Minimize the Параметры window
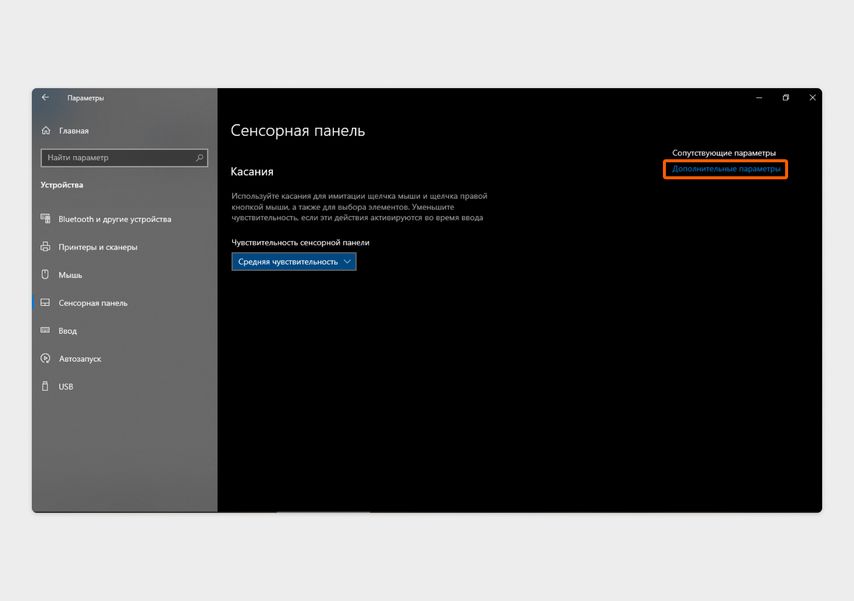Viewport: 854px width, 601px height. pyautogui.click(x=759, y=98)
